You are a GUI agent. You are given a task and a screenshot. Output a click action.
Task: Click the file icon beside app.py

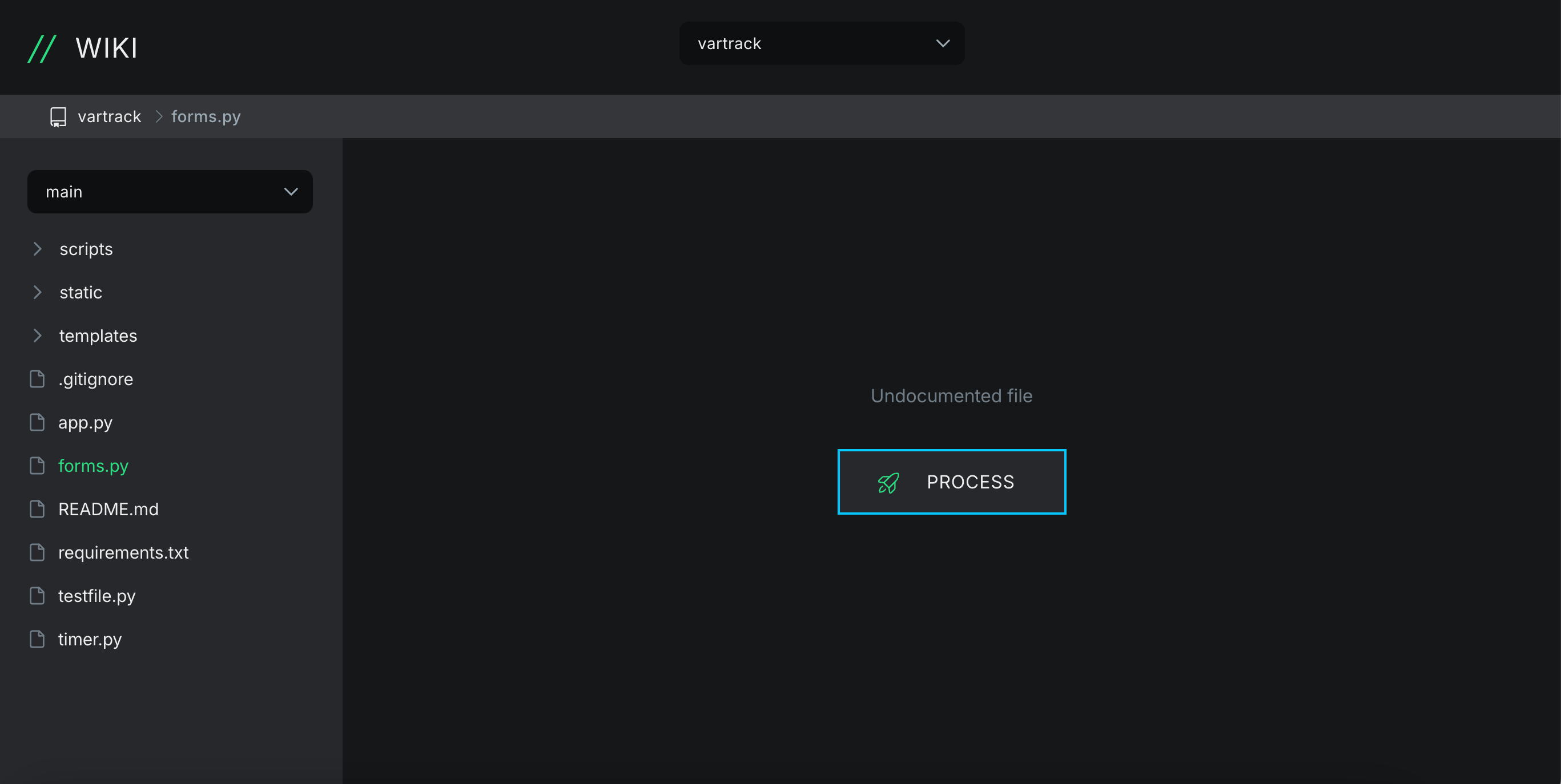click(37, 423)
